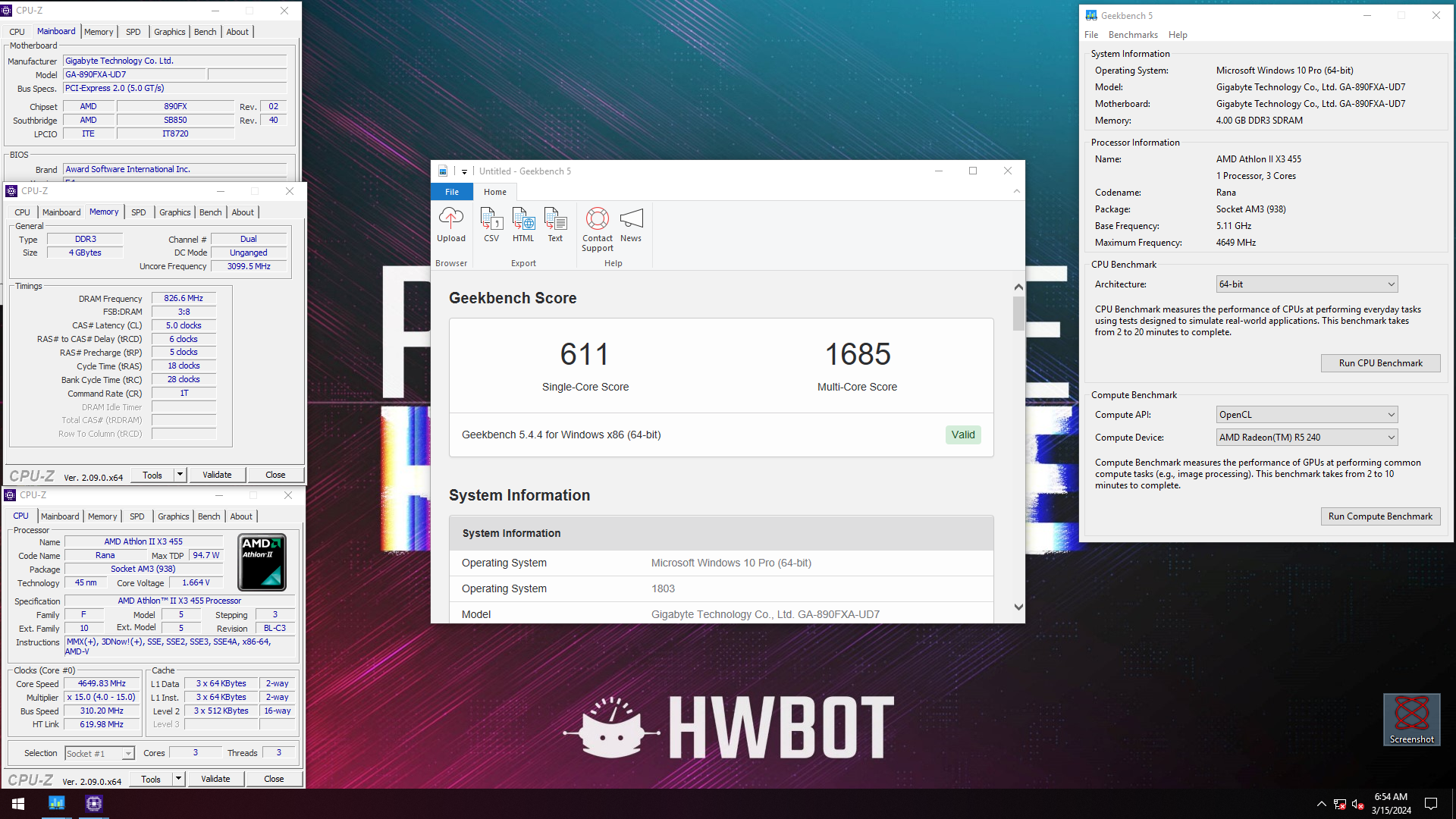Click Mainboard Model GA-890FXA-UD7 field
1456x819 pixels.
(134, 74)
